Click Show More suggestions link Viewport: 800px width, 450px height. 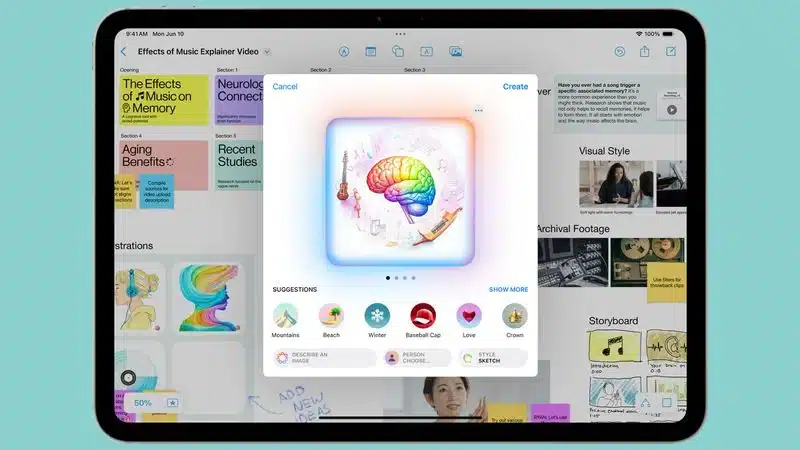[508, 290]
